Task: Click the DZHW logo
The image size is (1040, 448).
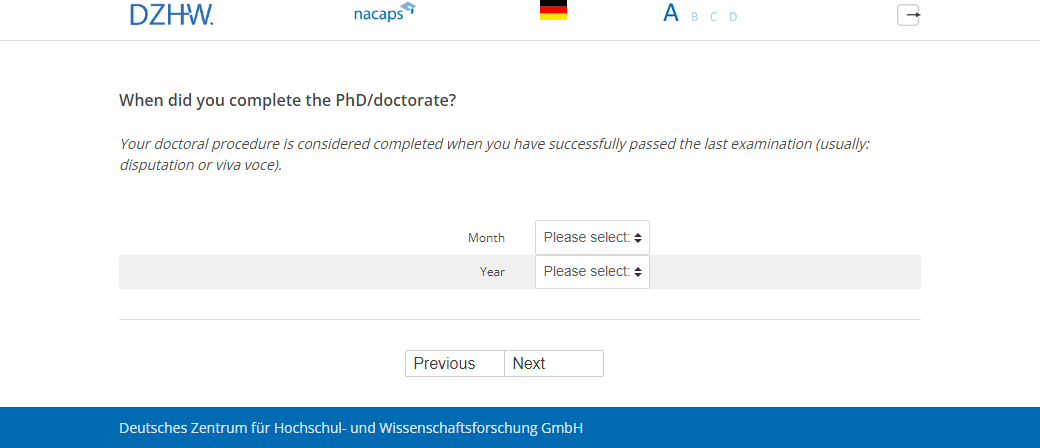Action: (x=171, y=14)
